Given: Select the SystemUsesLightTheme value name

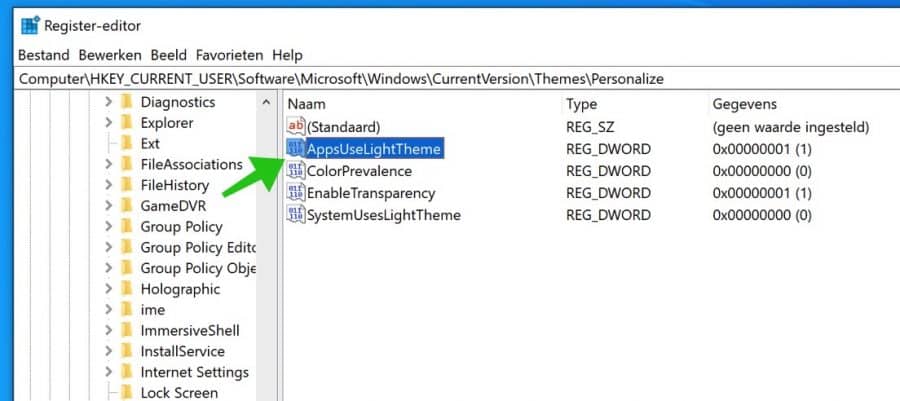Looking at the screenshot, I should click(x=384, y=216).
